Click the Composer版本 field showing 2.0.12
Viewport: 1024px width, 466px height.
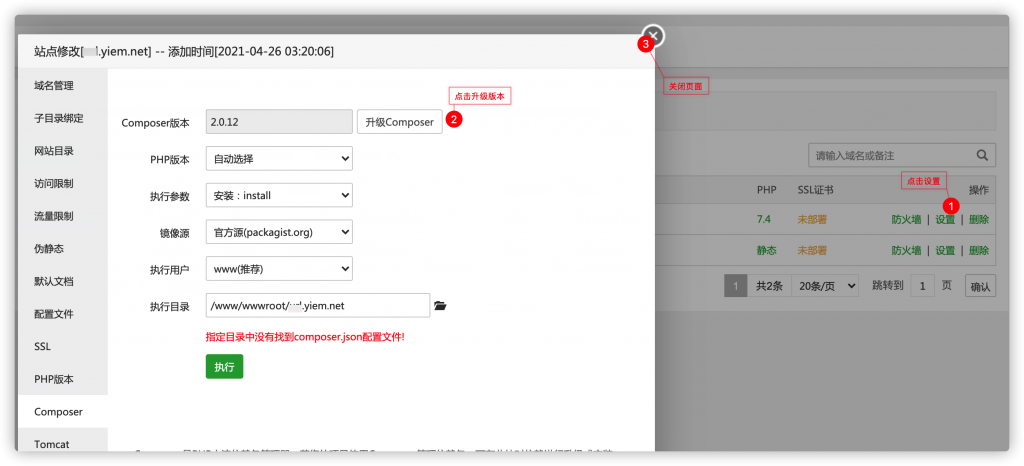coord(279,122)
